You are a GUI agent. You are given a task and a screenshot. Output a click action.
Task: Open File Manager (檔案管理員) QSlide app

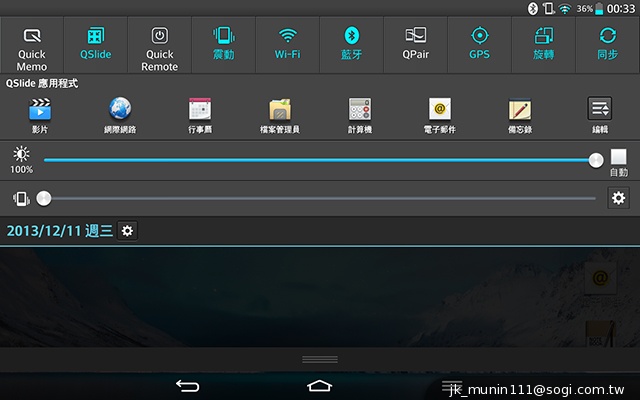280,115
